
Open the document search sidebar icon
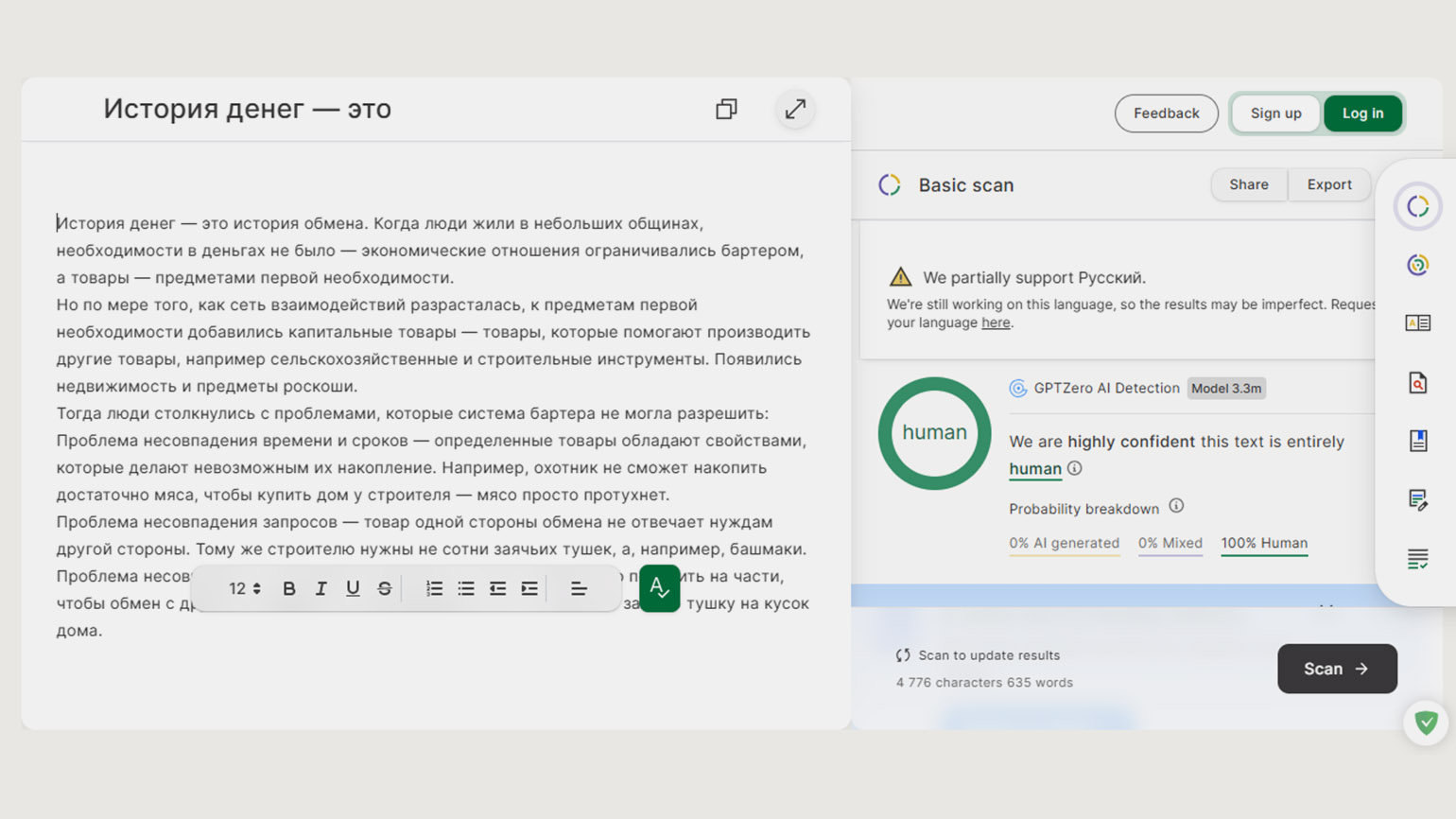tap(1417, 382)
